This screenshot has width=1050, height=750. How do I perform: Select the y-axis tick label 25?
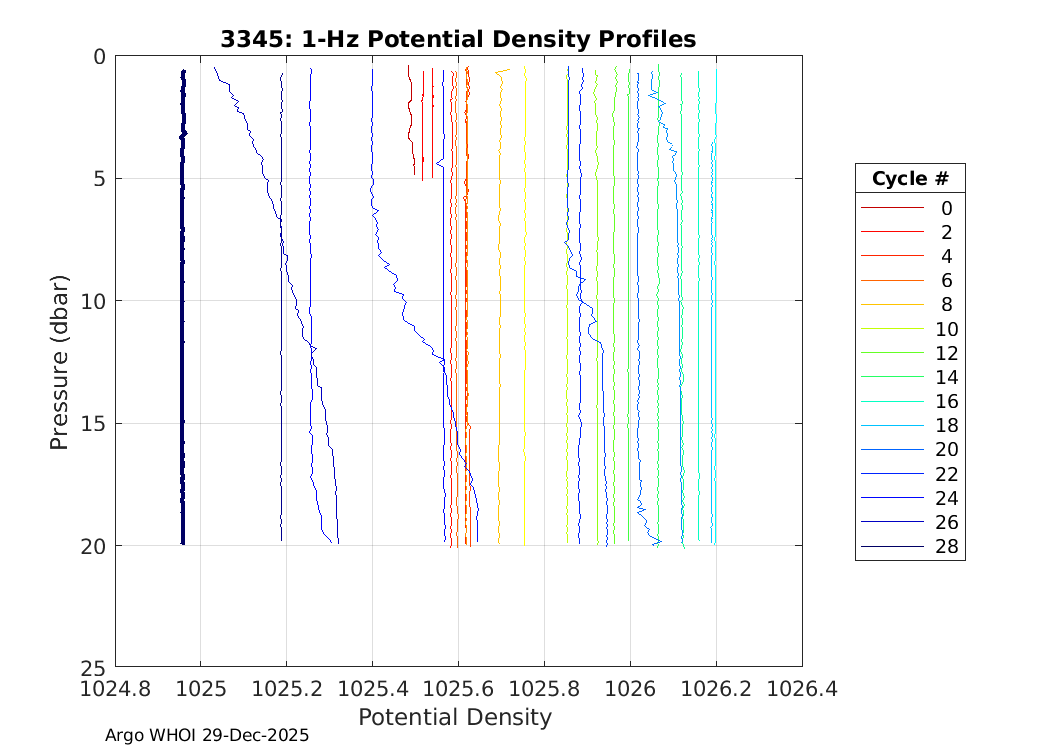92,666
